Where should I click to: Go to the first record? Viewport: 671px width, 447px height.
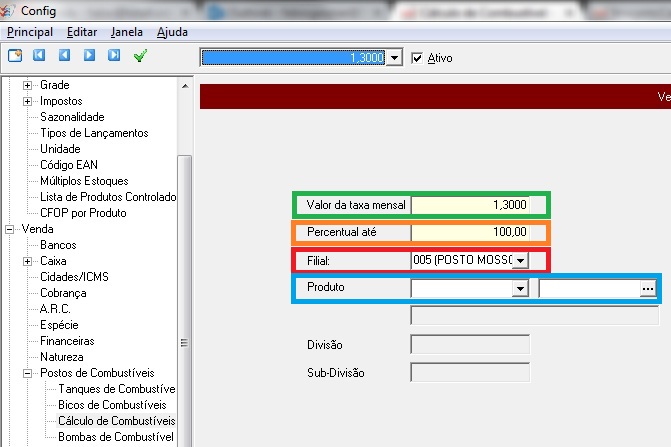[x=39, y=55]
